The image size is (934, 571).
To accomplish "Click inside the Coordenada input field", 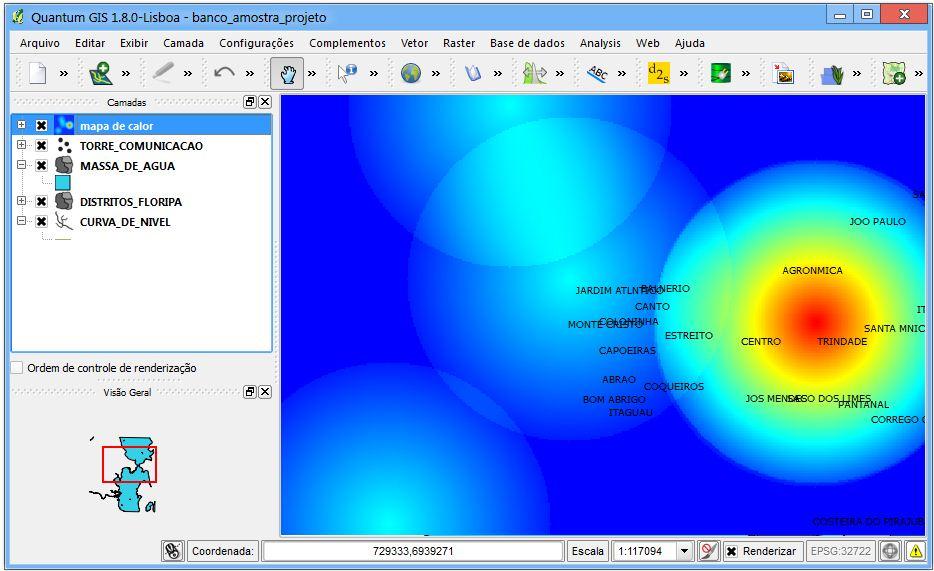I will (413, 551).
